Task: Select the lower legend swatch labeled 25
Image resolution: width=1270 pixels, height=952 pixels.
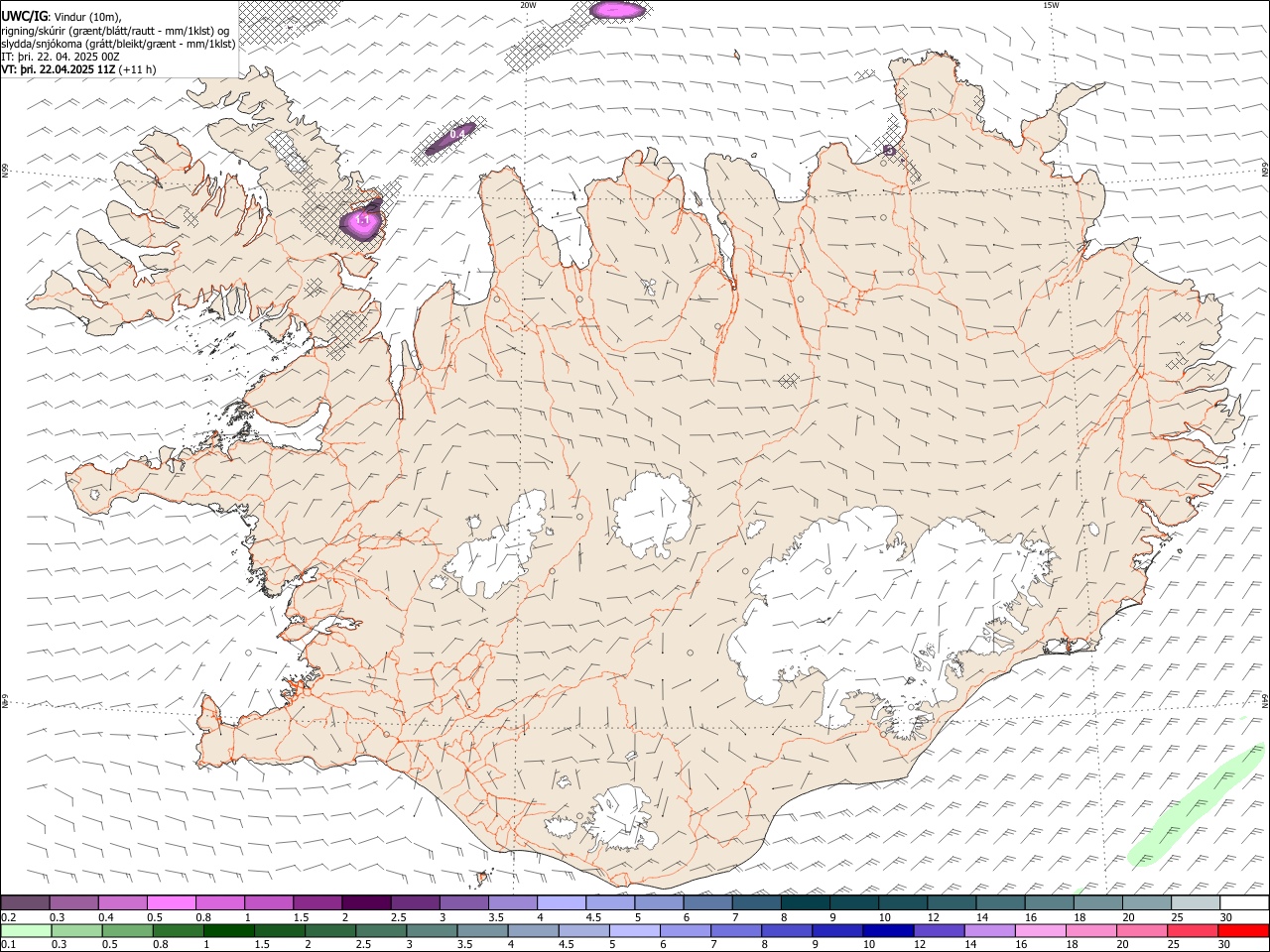Action: [1193, 931]
